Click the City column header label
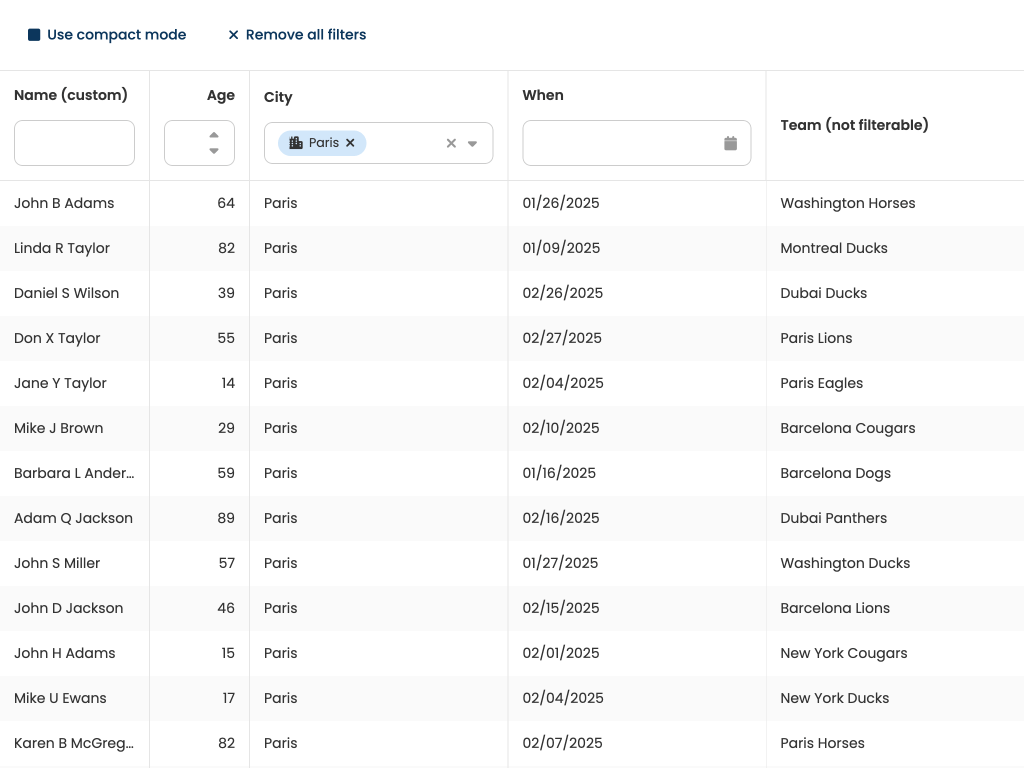This screenshot has height=768, width=1024. [278, 97]
